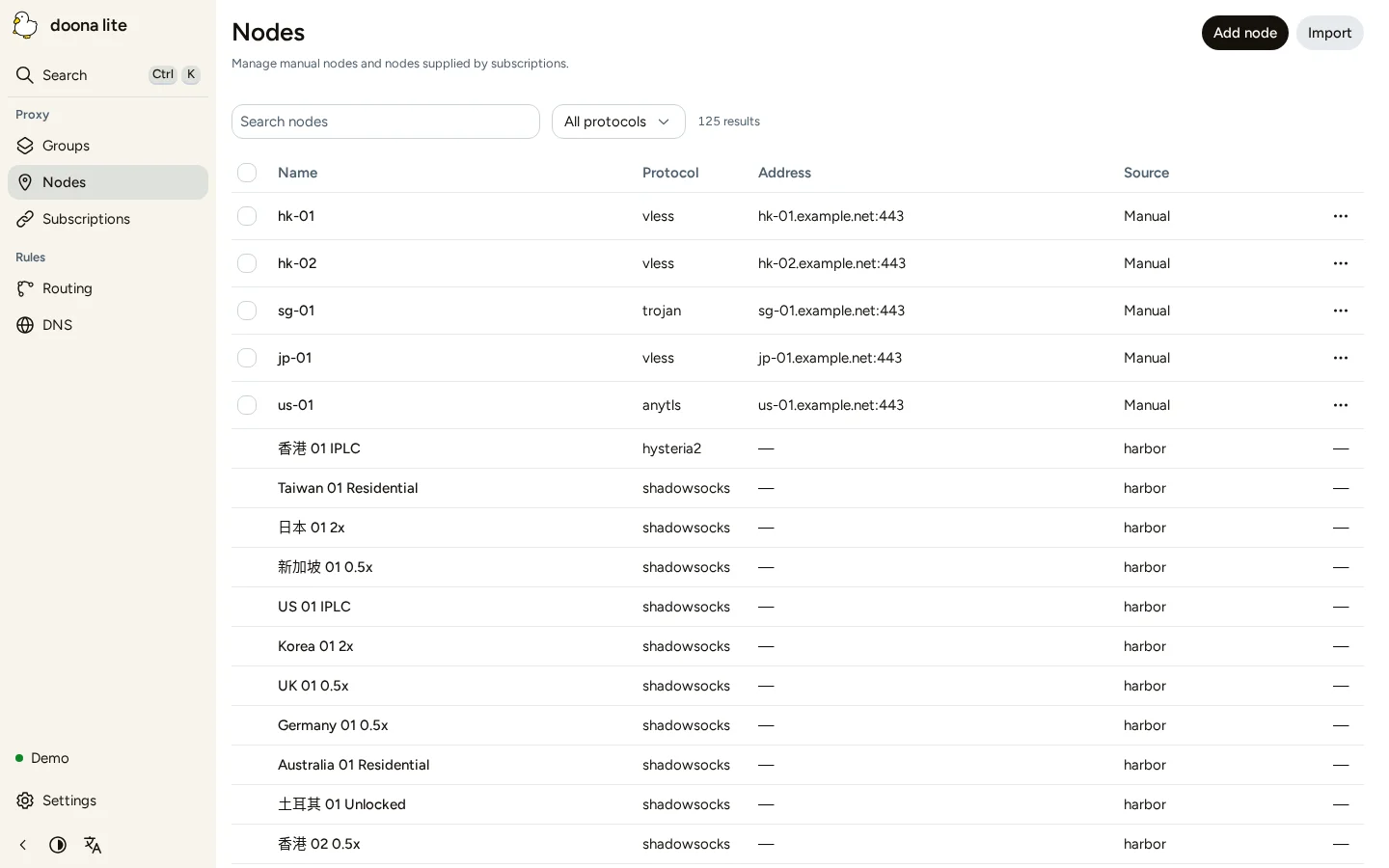Click the Search magnifier icon in sidebar
The width and height of the screenshot is (1389, 868).
[x=25, y=75]
